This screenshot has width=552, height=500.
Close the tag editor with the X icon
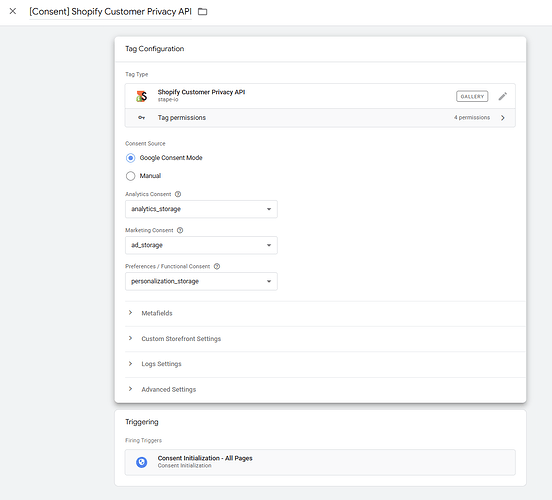tap(13, 11)
